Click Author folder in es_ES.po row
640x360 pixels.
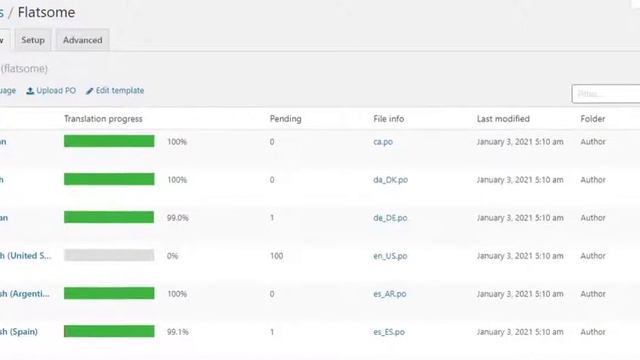593,332
